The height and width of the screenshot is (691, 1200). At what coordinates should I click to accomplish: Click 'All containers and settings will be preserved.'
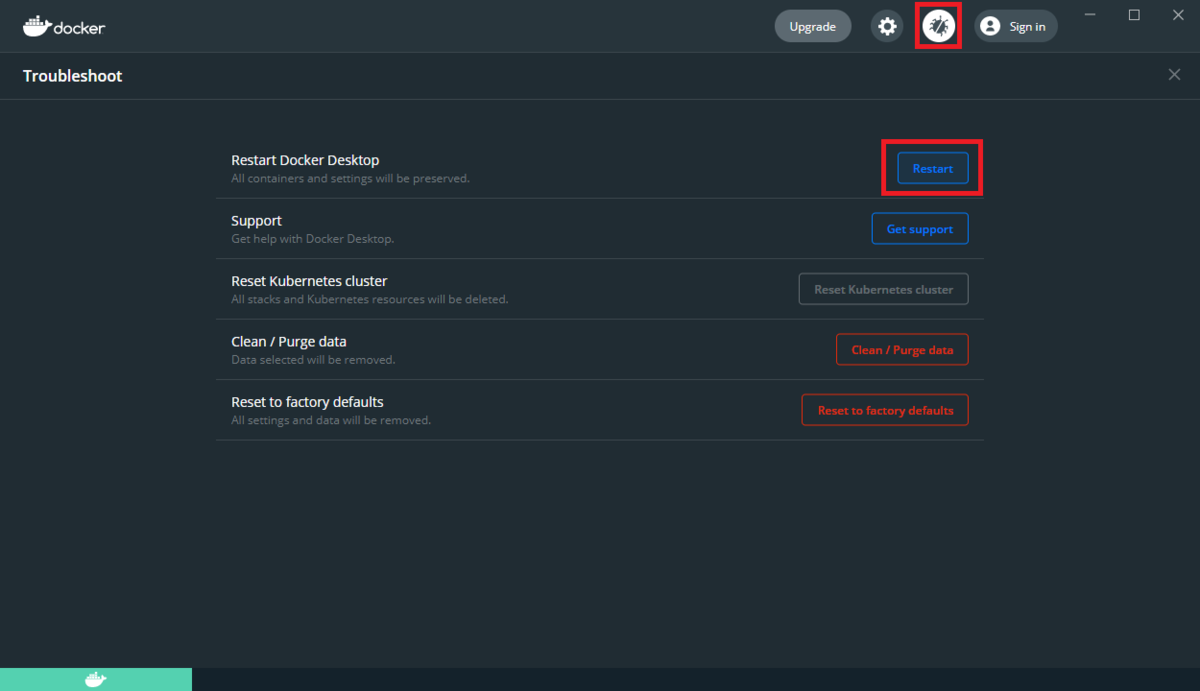click(350, 179)
